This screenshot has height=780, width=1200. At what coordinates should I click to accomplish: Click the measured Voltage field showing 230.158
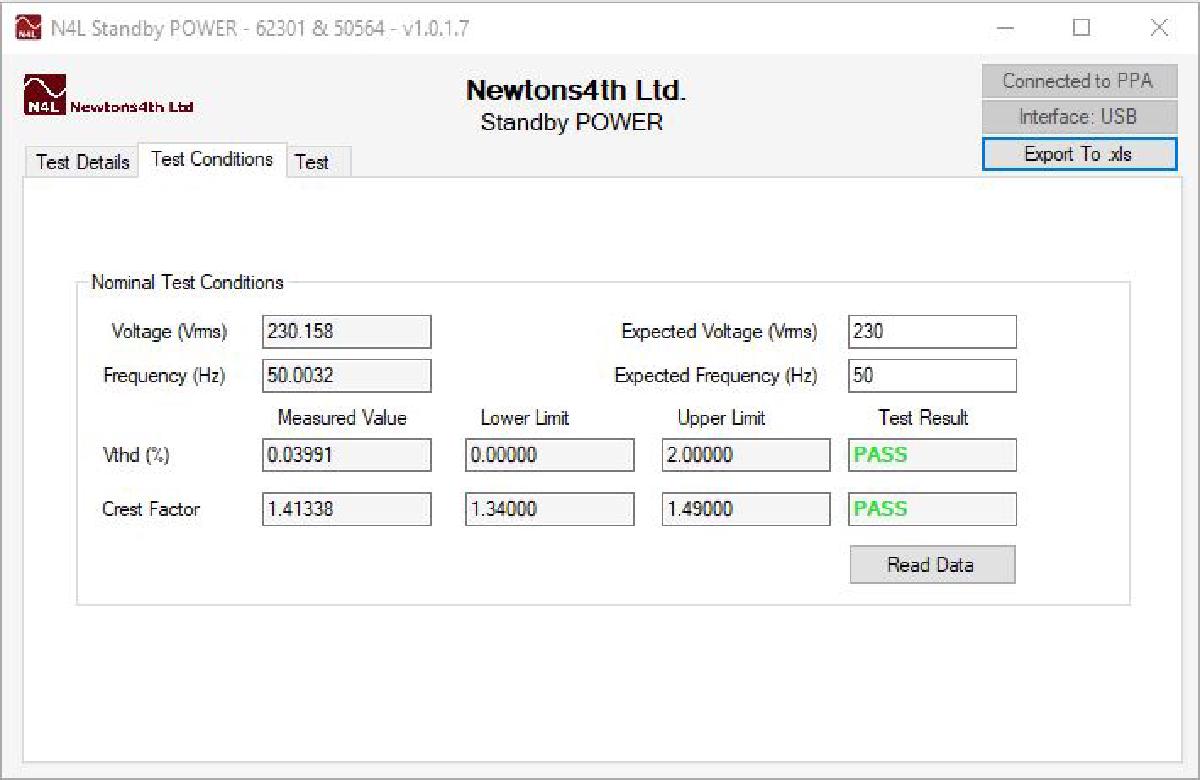click(x=345, y=331)
